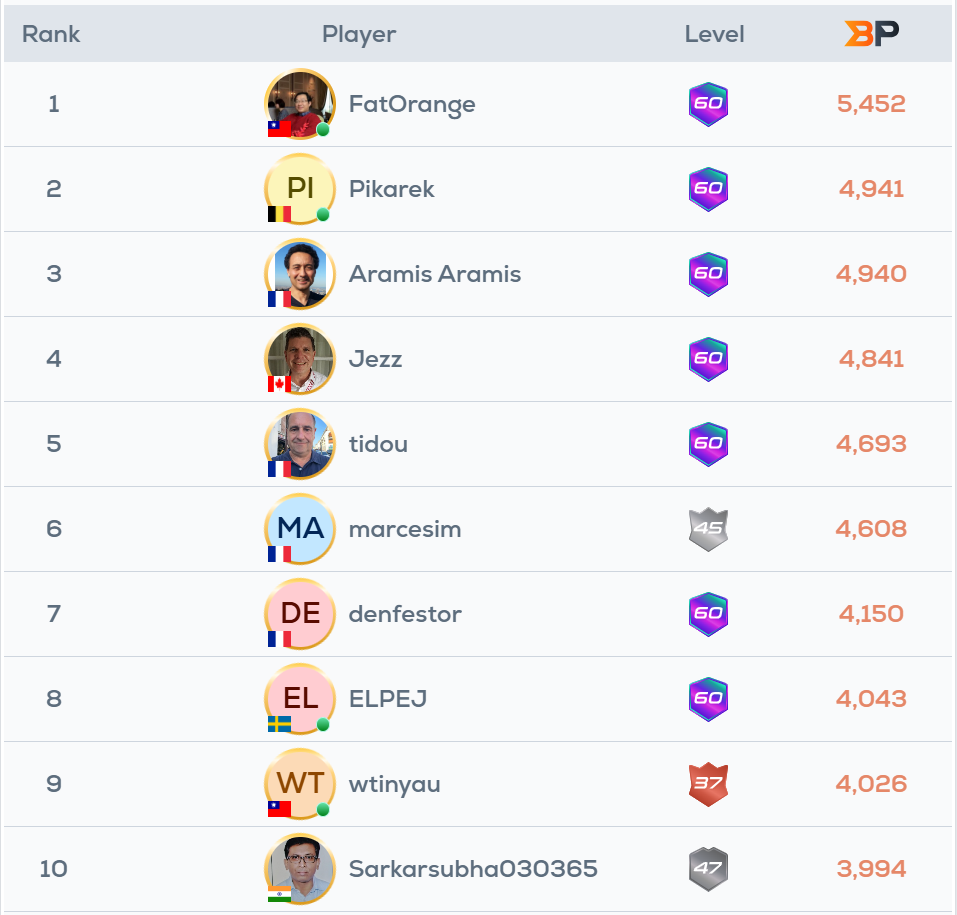Click the Level column header
The height and width of the screenshot is (915, 957).
[714, 33]
